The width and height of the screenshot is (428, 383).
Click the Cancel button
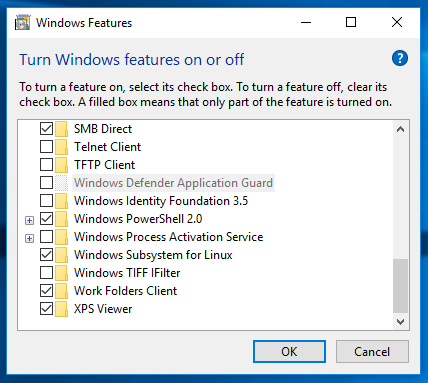(372, 351)
